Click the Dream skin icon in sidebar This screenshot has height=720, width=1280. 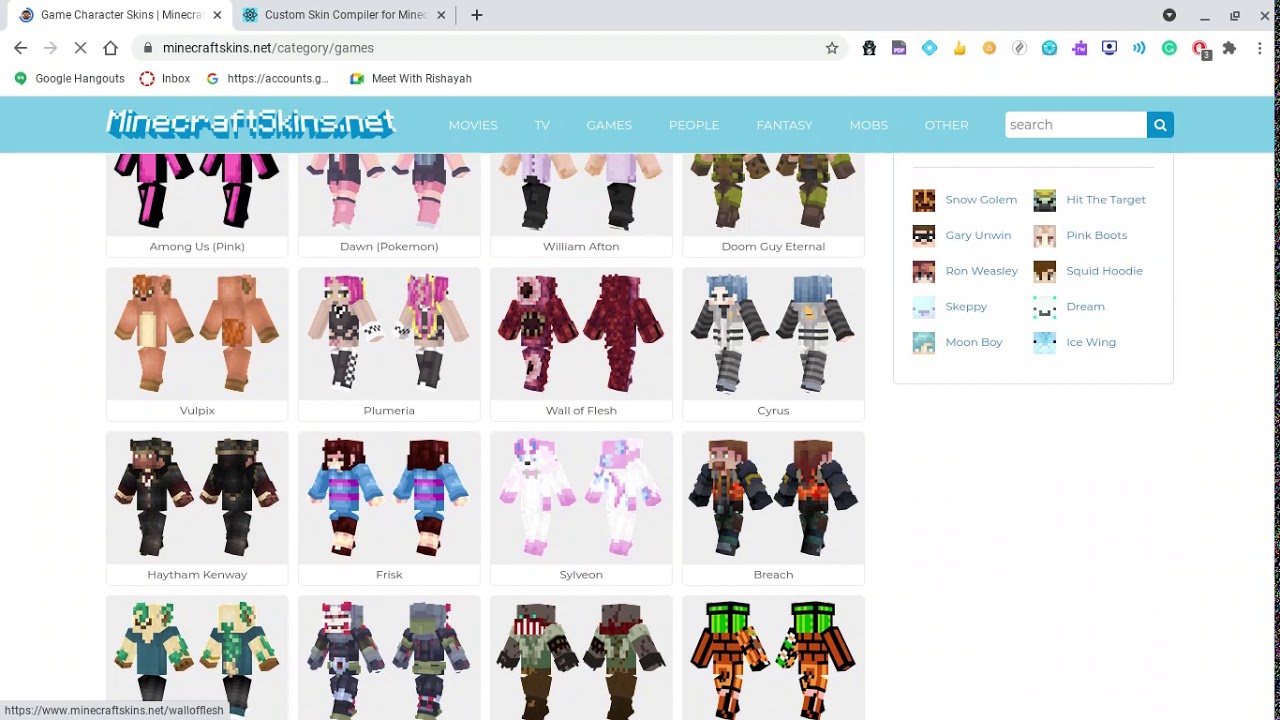point(1044,307)
